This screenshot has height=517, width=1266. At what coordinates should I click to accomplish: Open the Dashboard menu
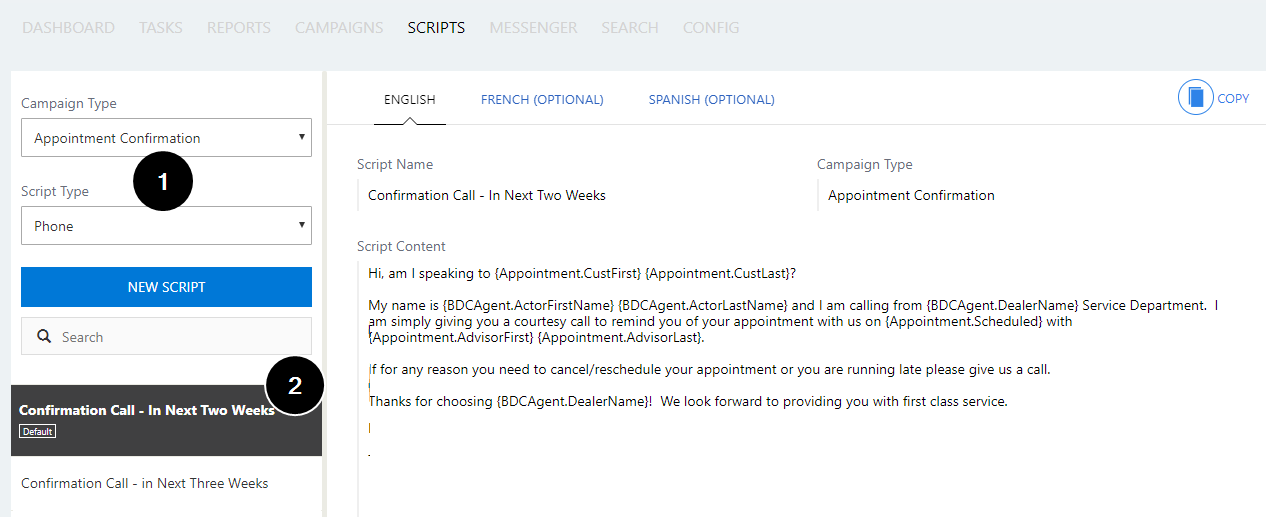coord(68,28)
